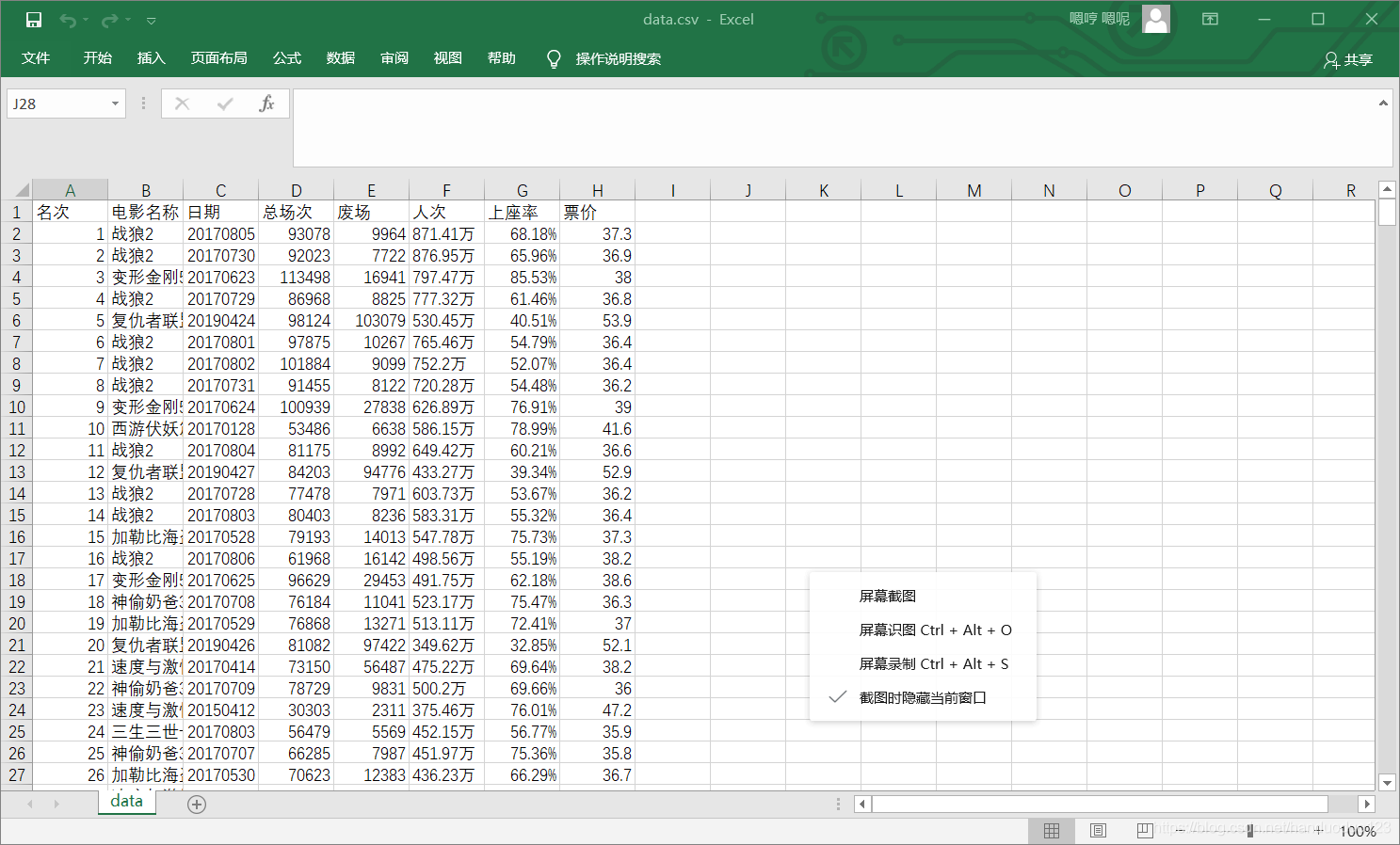Click cell with percentage 85.53%
The width and height of the screenshot is (1400, 845).
tap(522, 278)
